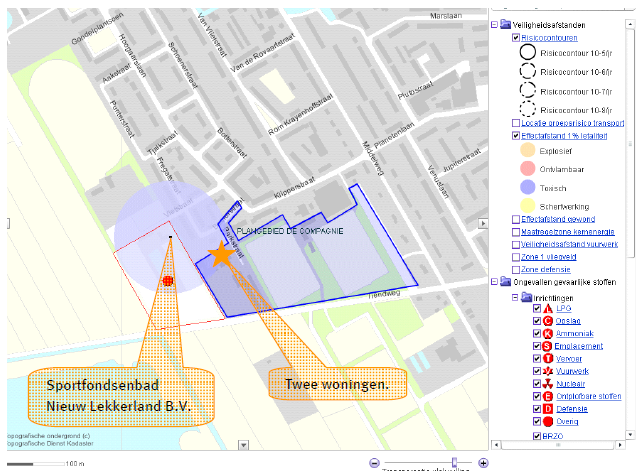Click the Scherfwerking yellow color swatch
The image size is (641, 471).
(x=527, y=206)
